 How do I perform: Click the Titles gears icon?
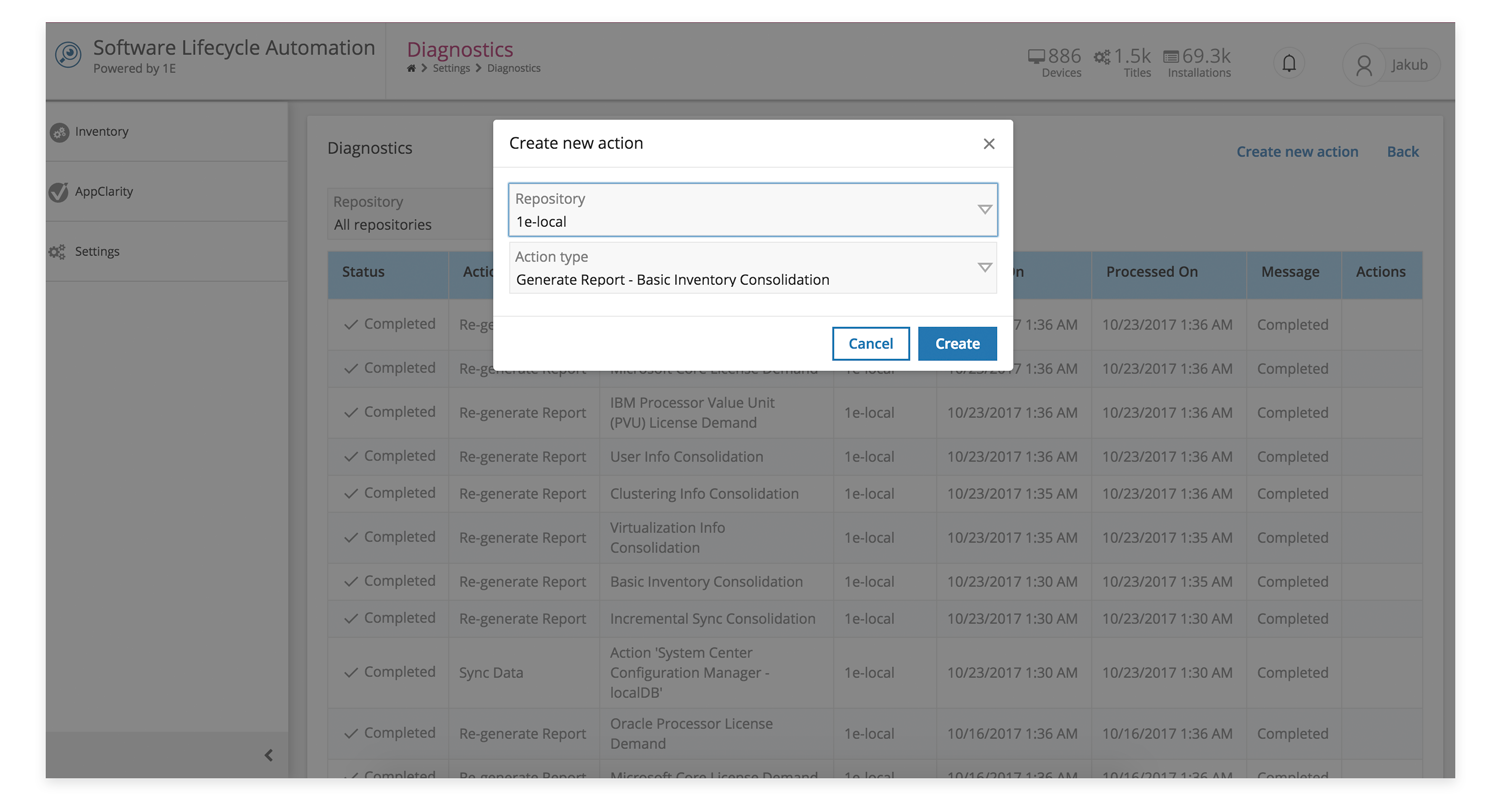click(1102, 57)
